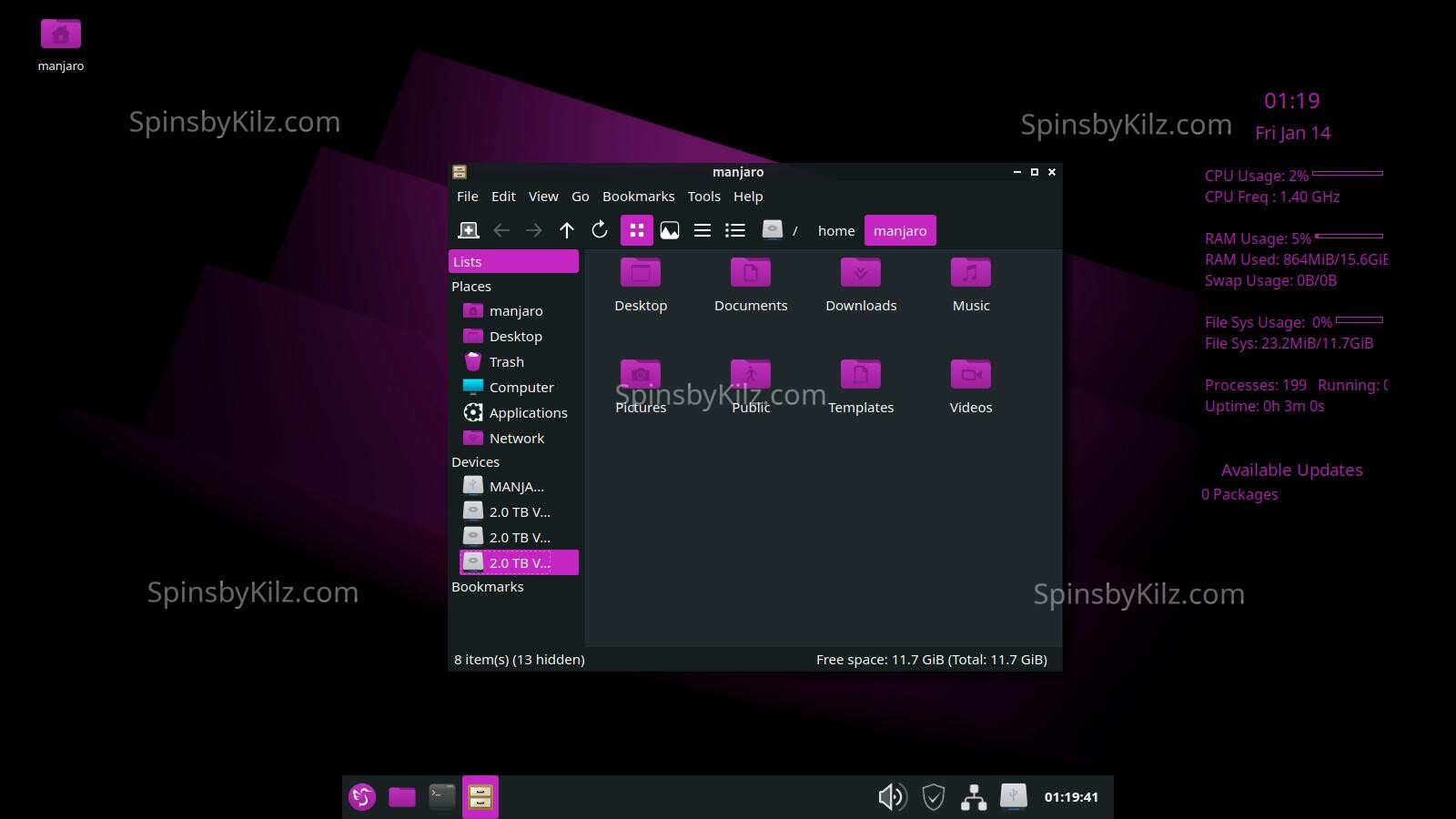Select the MANJA... device in sidebar
The width and height of the screenshot is (1456, 819).
click(x=516, y=487)
